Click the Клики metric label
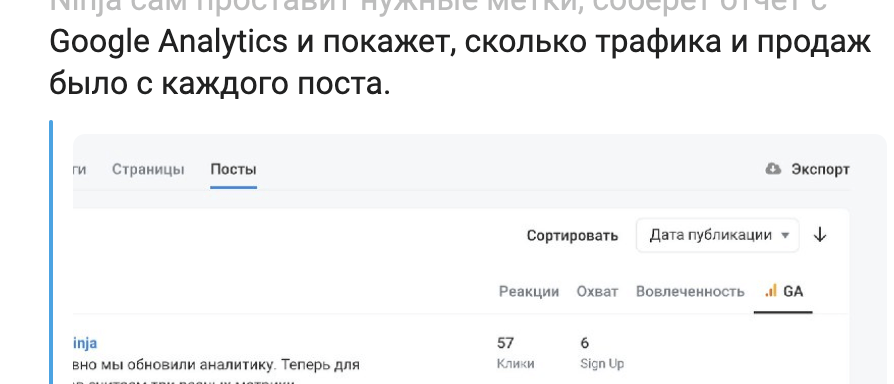The image size is (894, 384). tap(515, 363)
